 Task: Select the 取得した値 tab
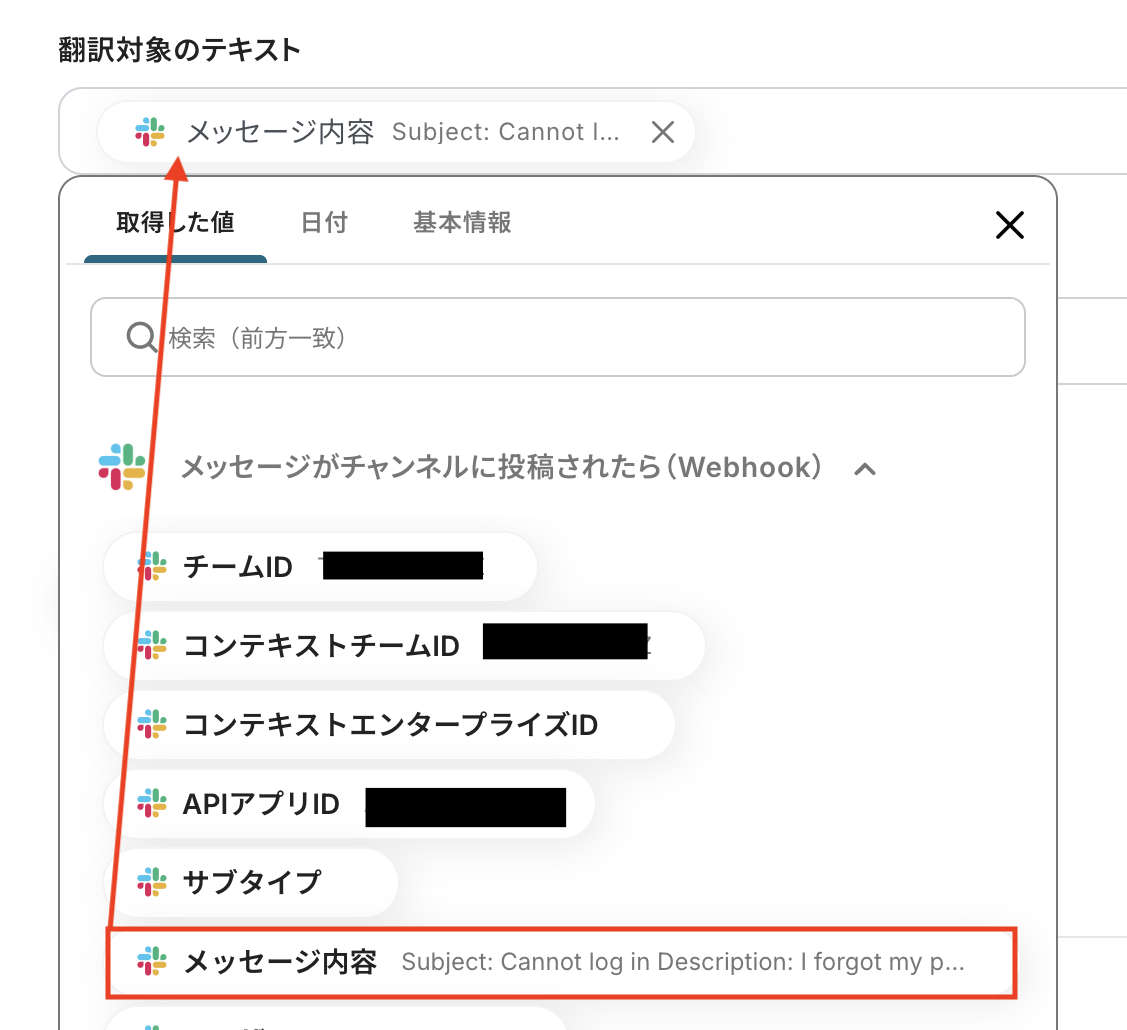(x=175, y=223)
